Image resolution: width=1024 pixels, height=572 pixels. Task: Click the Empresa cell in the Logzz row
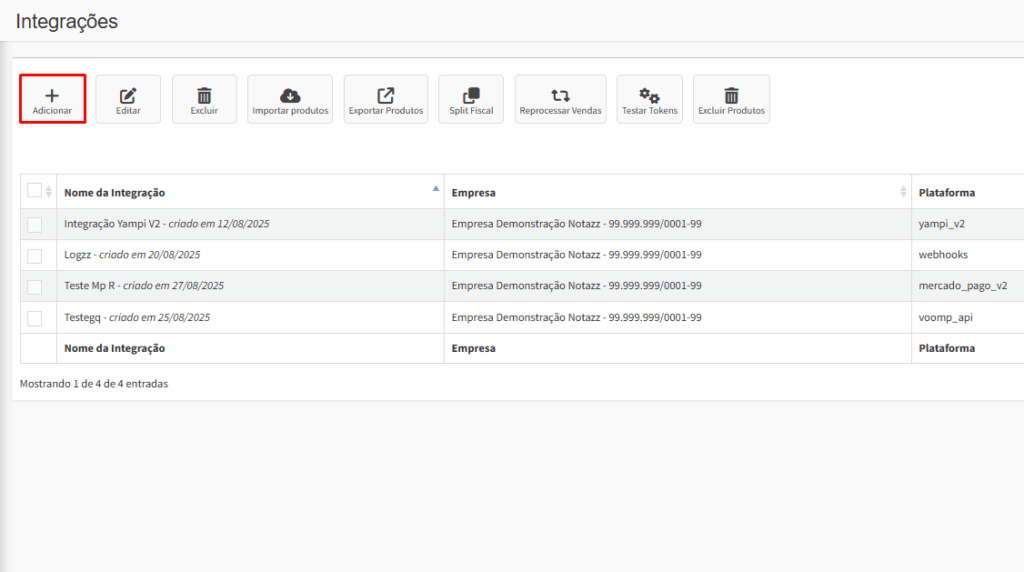[576, 255]
